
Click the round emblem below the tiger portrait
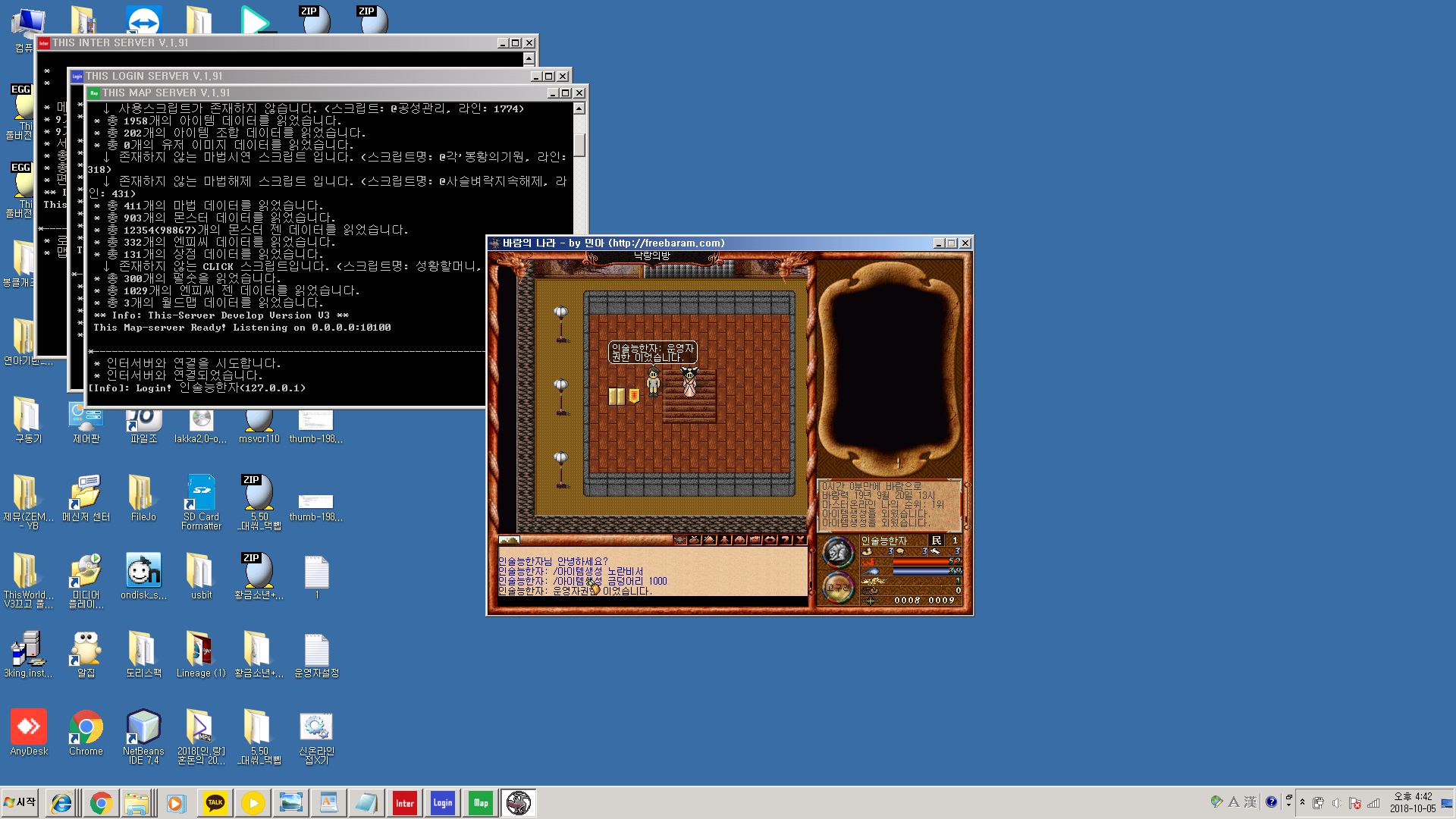click(838, 588)
